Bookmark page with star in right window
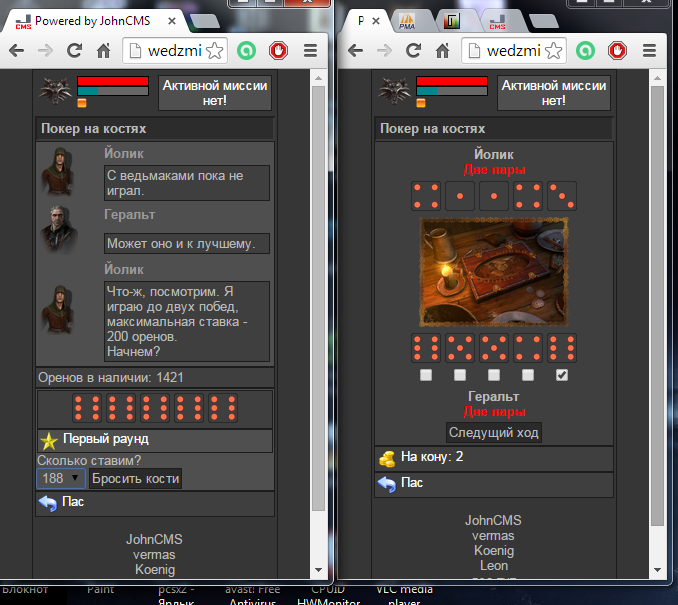 coord(553,51)
